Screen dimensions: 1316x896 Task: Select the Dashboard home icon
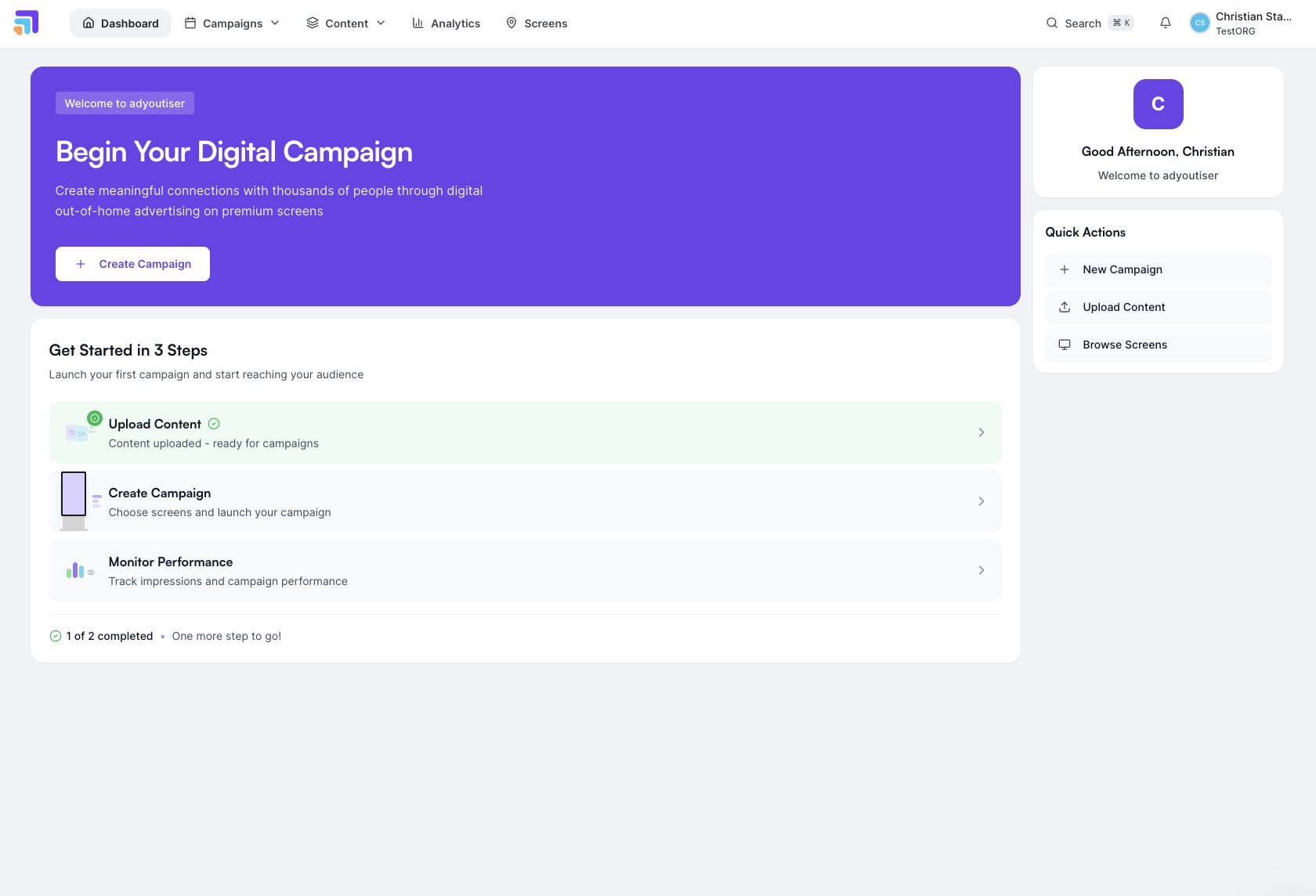[89, 23]
